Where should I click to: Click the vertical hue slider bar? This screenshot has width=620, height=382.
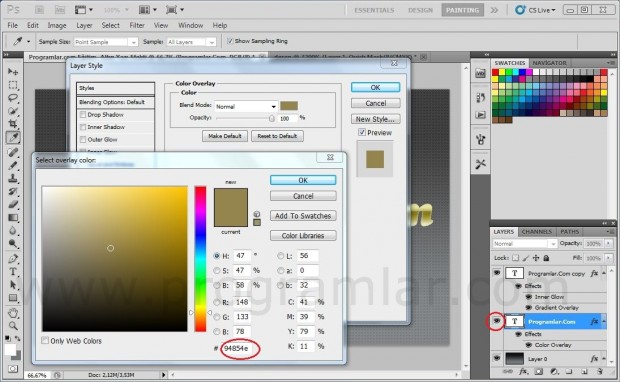200,259
